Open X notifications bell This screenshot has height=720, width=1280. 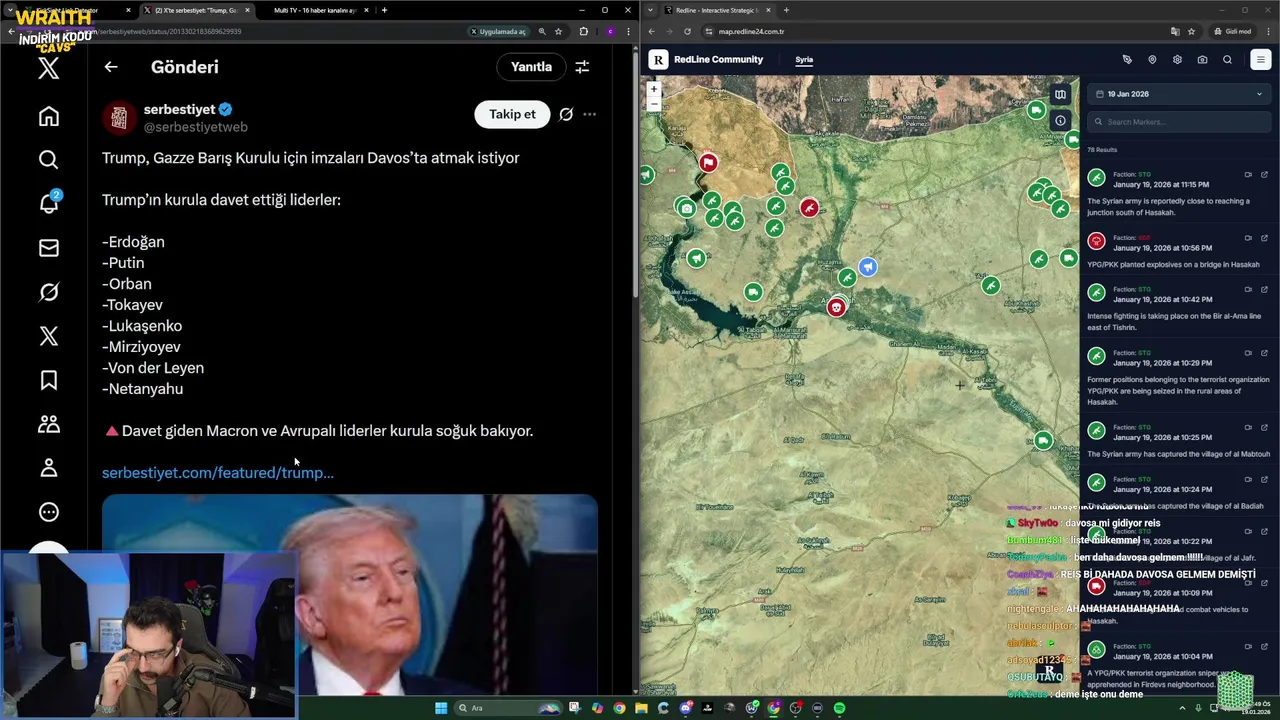coord(48,203)
